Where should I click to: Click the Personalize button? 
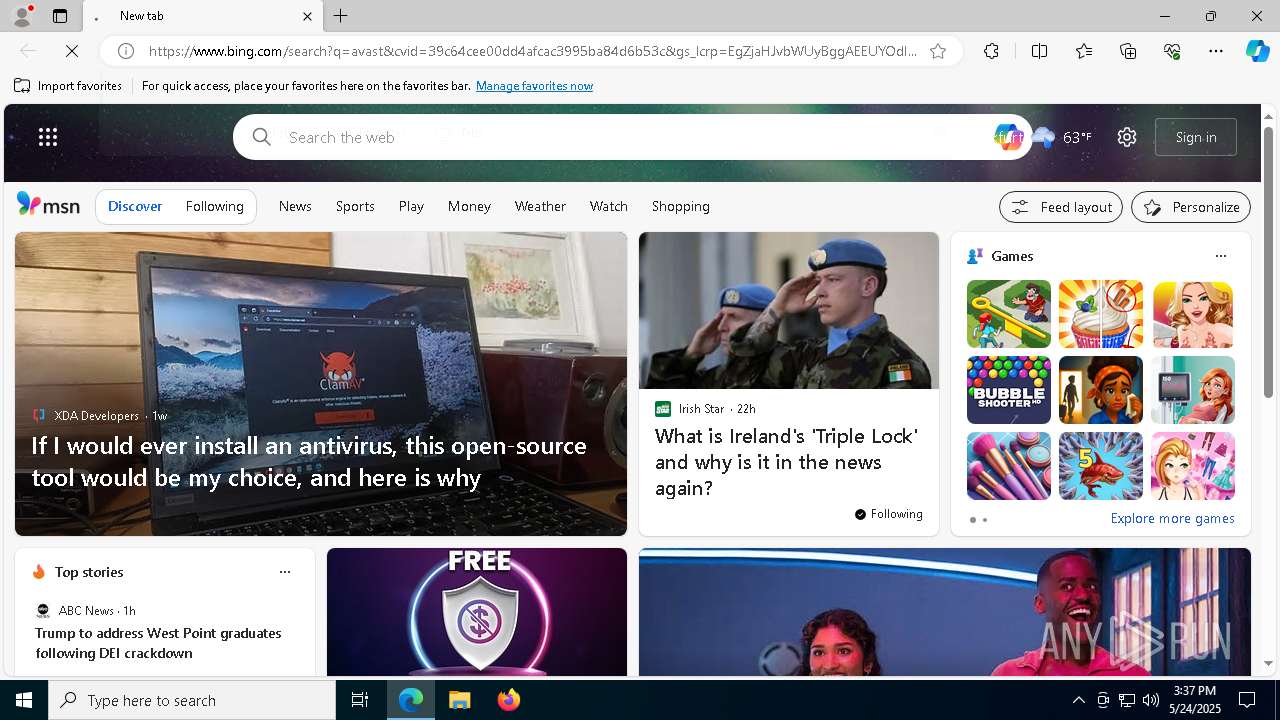pos(1191,207)
